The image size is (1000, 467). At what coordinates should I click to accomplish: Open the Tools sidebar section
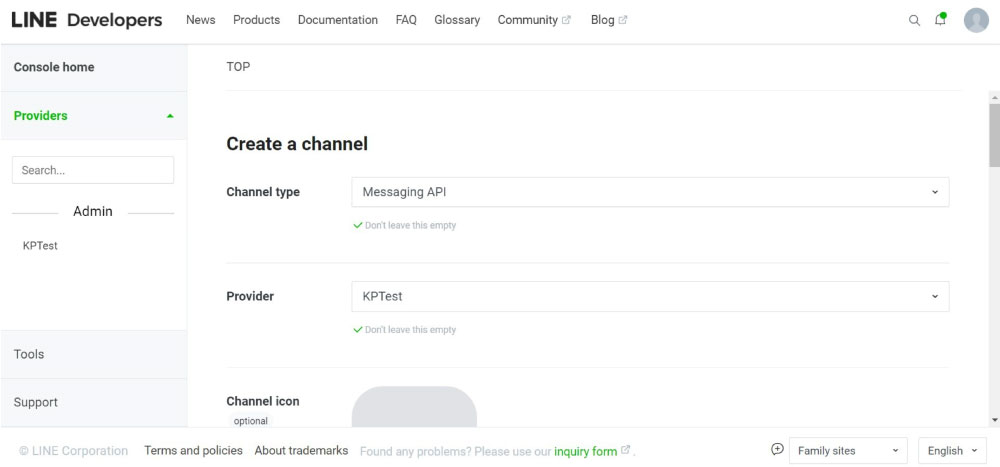point(94,354)
